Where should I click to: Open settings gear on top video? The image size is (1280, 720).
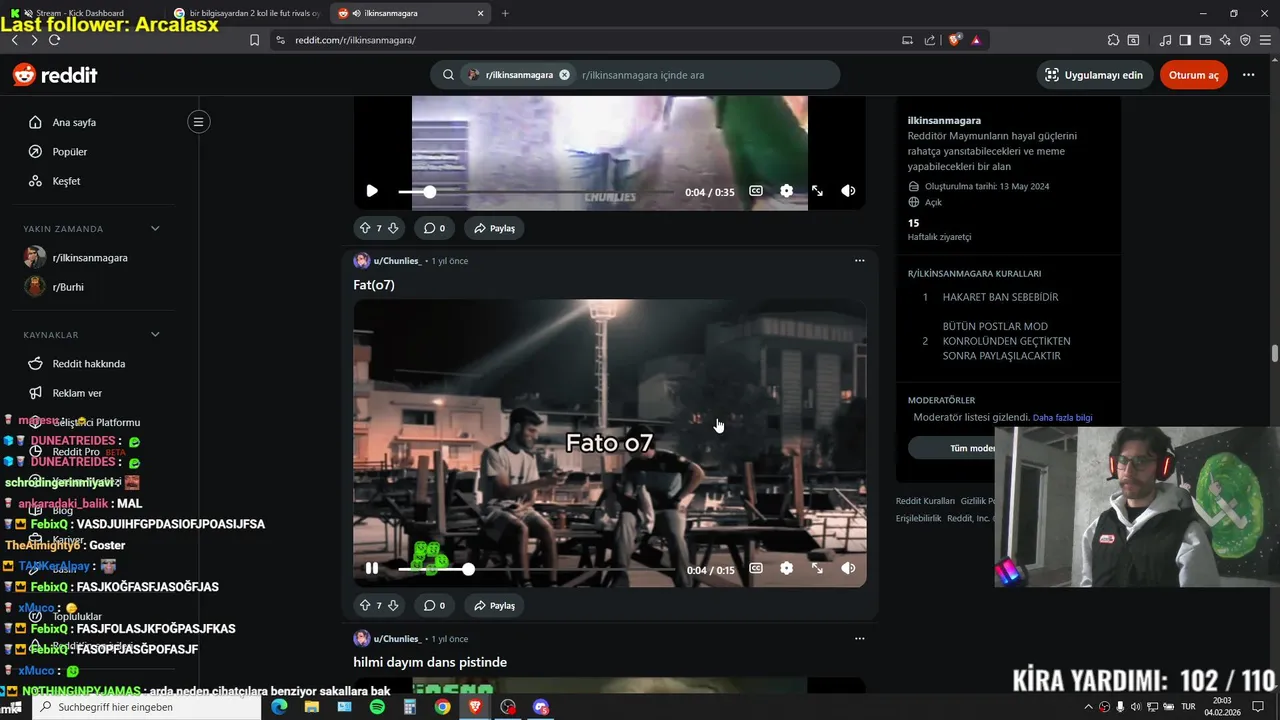[787, 191]
